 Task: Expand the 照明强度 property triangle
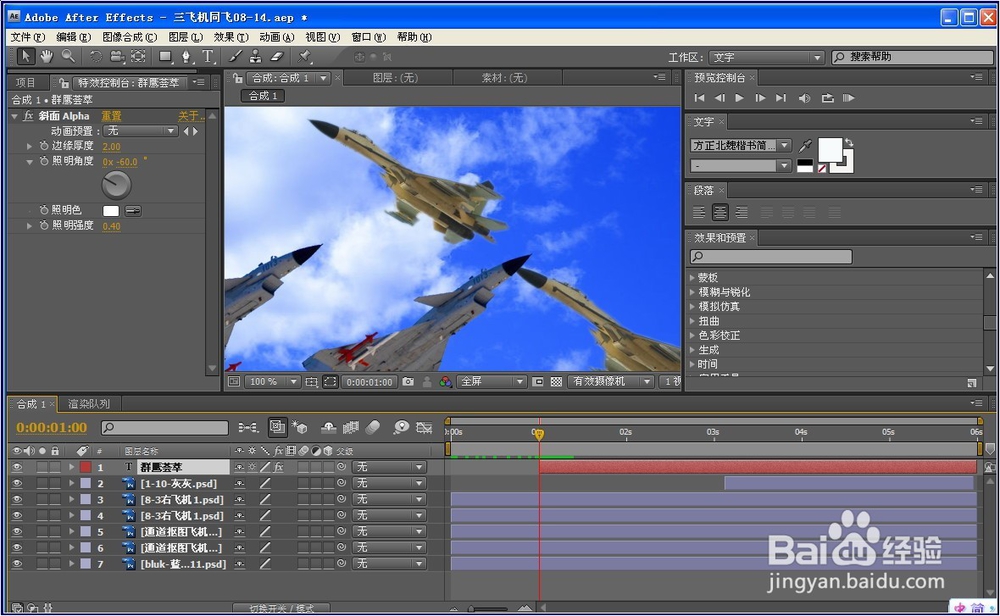(29, 226)
